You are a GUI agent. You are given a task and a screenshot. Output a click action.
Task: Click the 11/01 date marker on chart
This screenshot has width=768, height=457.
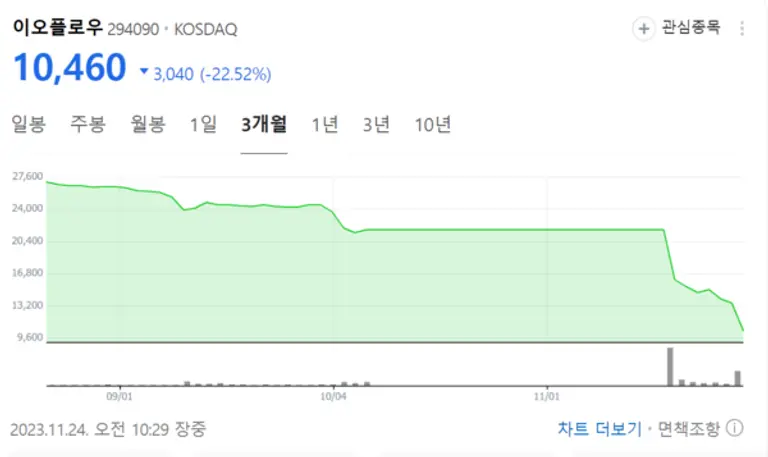(x=547, y=396)
